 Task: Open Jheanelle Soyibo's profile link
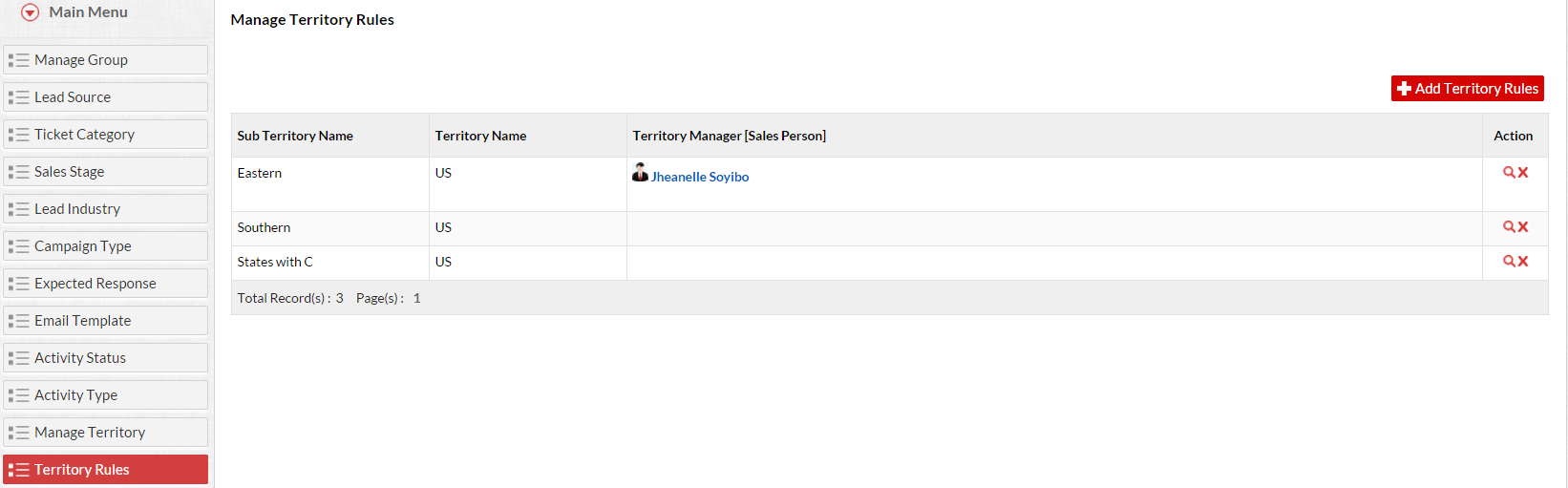pyautogui.click(x=700, y=178)
